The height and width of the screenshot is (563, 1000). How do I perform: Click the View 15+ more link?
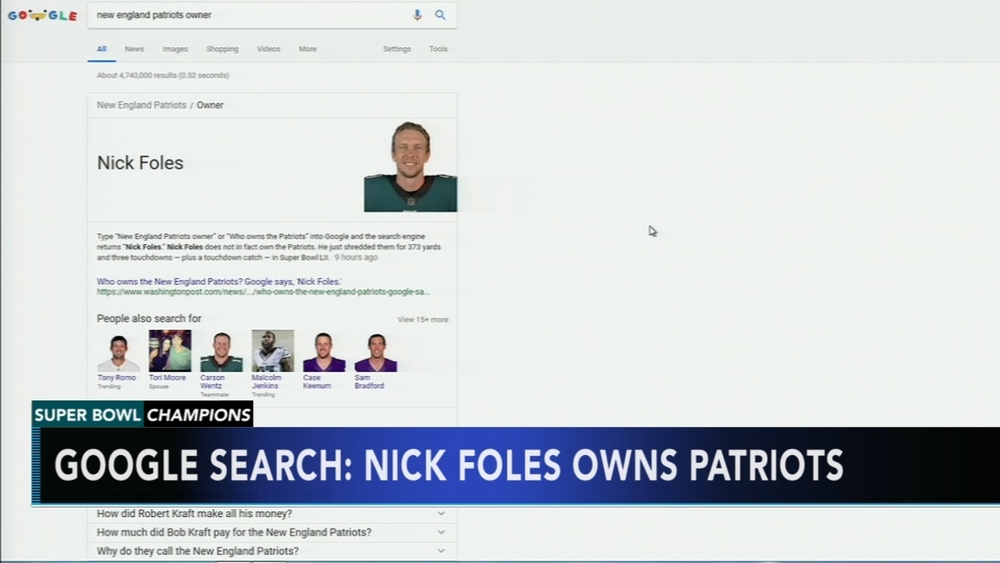point(422,320)
